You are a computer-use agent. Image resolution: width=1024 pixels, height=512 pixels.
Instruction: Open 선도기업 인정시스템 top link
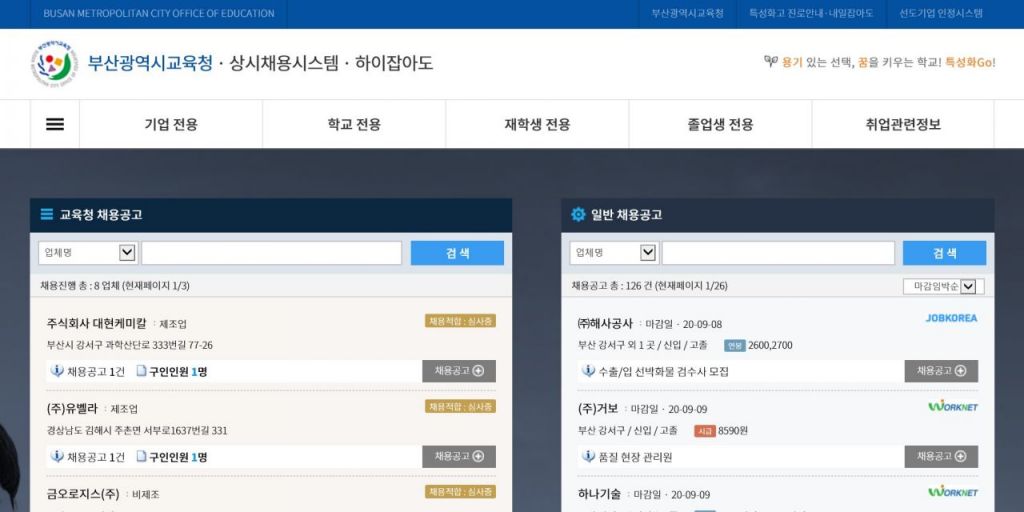[941, 14]
